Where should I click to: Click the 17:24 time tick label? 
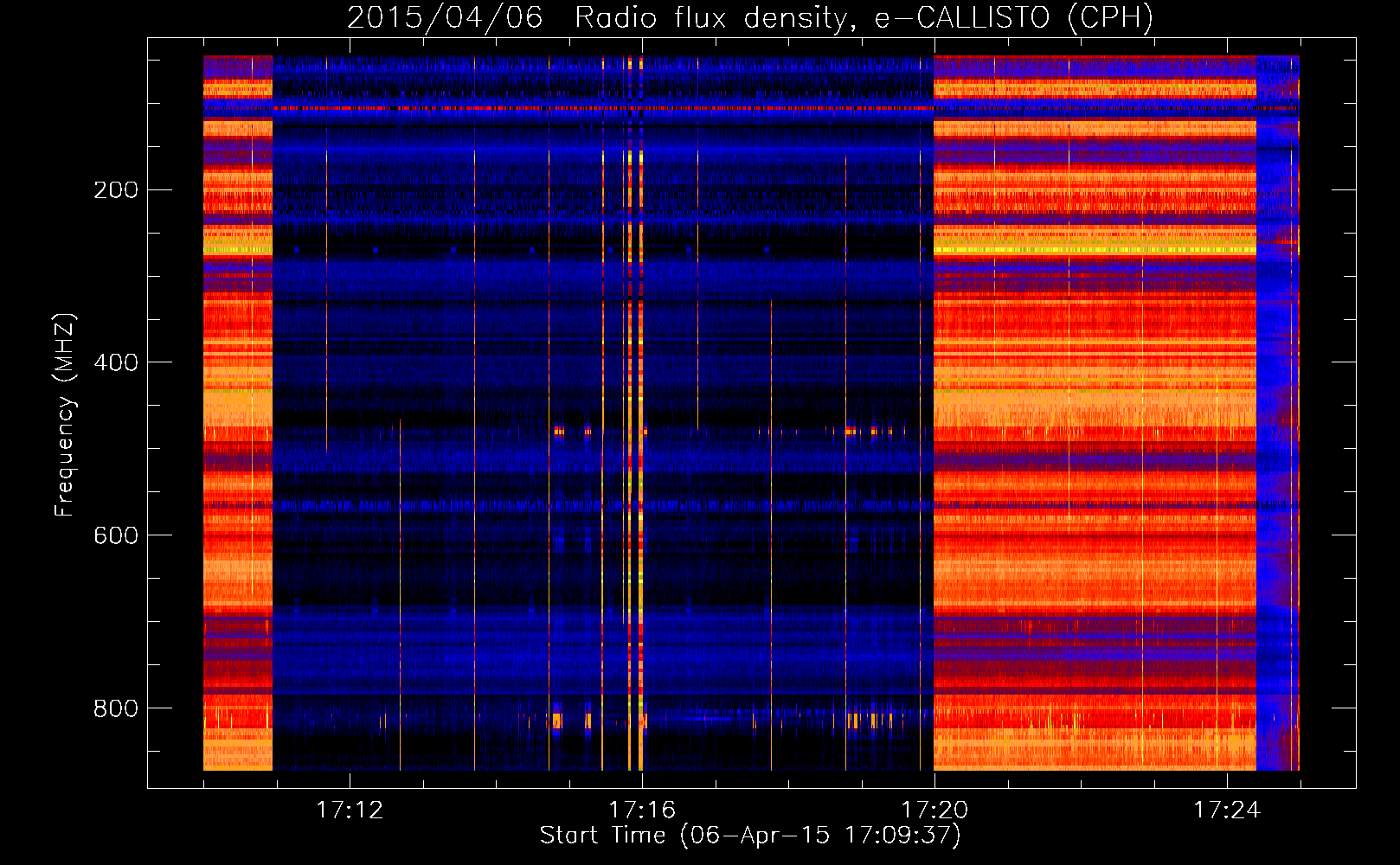tap(1227, 810)
